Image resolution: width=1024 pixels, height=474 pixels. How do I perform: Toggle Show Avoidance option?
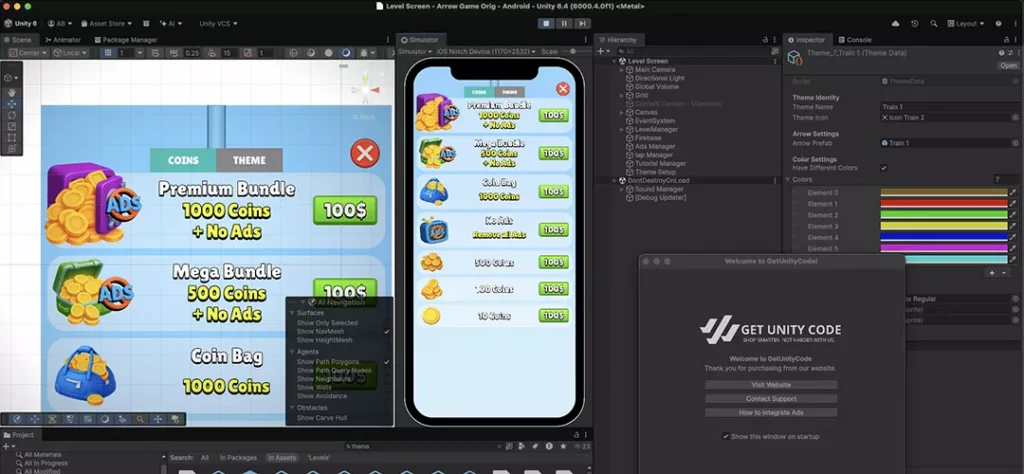pyautogui.click(x=321, y=396)
